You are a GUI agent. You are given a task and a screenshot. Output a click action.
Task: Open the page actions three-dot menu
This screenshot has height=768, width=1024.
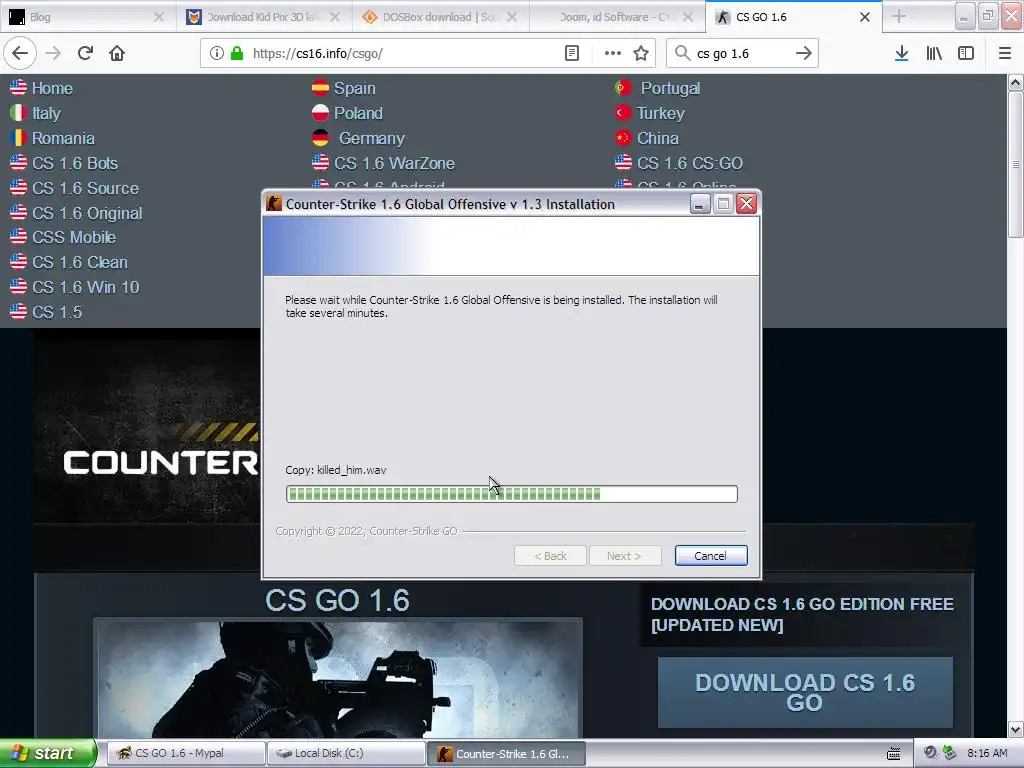(x=613, y=54)
